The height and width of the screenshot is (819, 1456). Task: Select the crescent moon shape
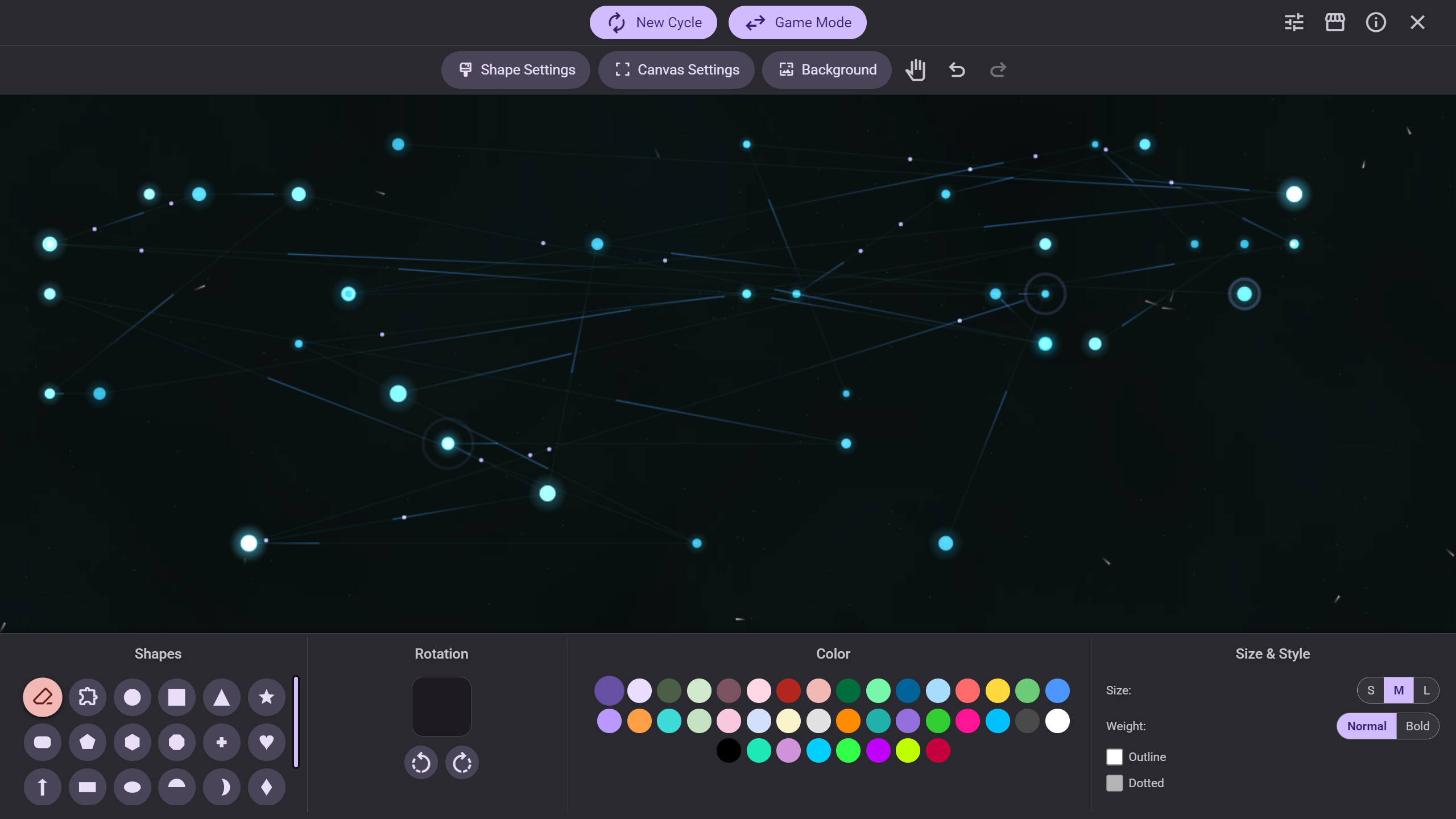(221, 787)
